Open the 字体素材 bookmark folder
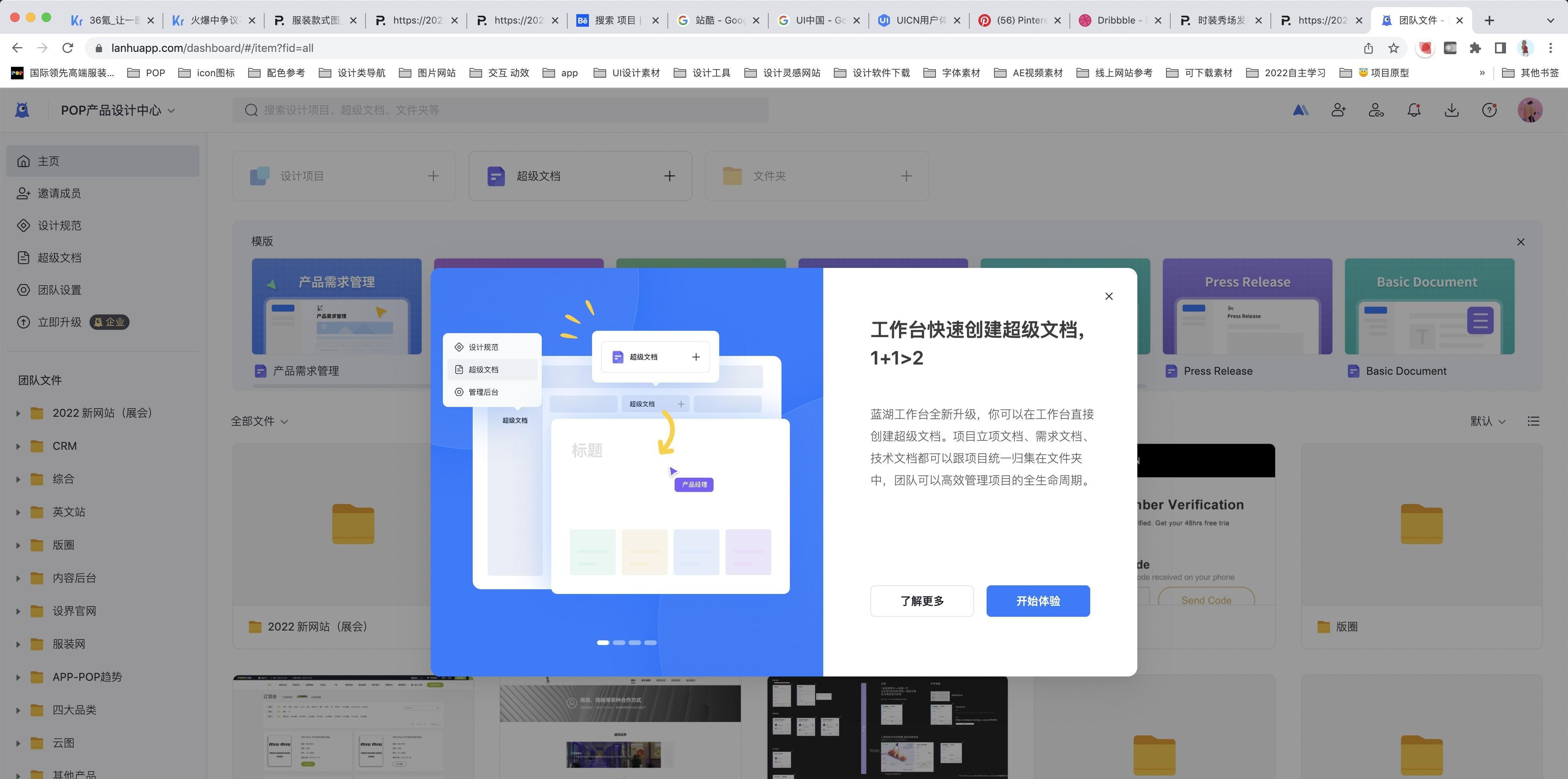 (x=952, y=73)
